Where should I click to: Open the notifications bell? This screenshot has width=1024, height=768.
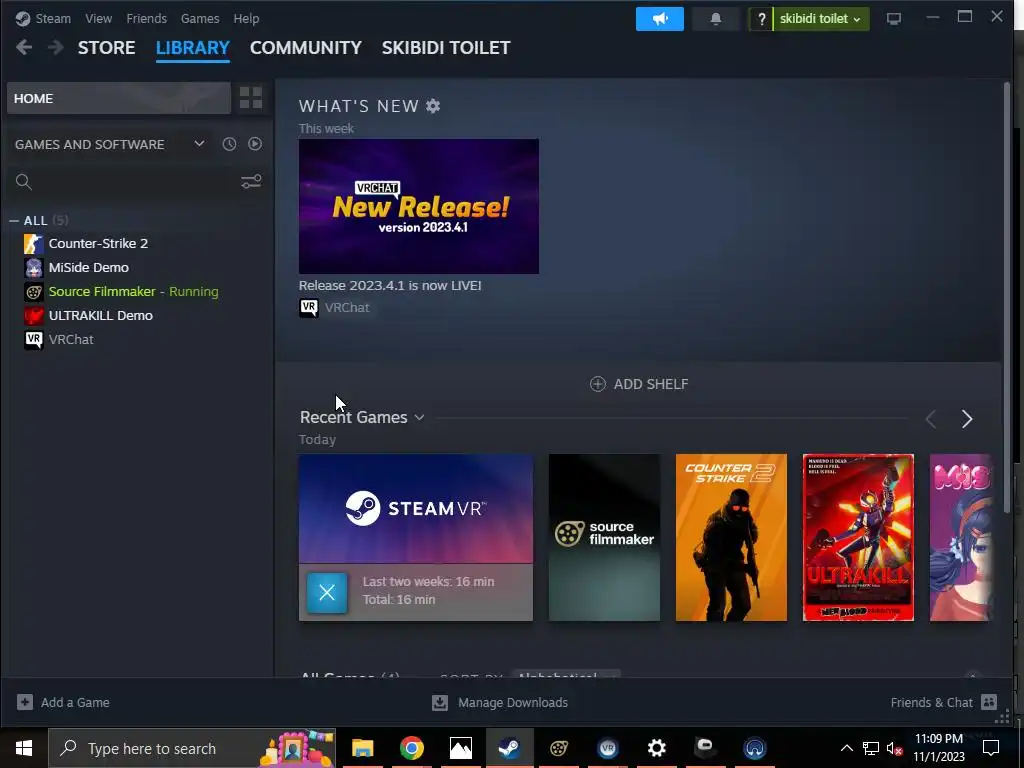[716, 19]
